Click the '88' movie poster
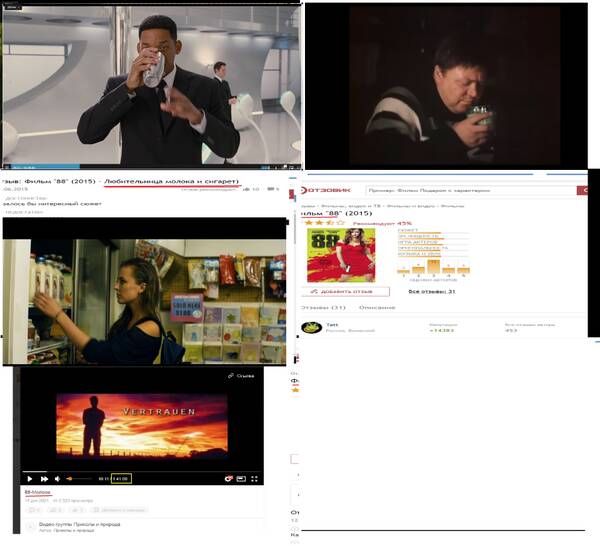600x546 pixels. tap(341, 255)
